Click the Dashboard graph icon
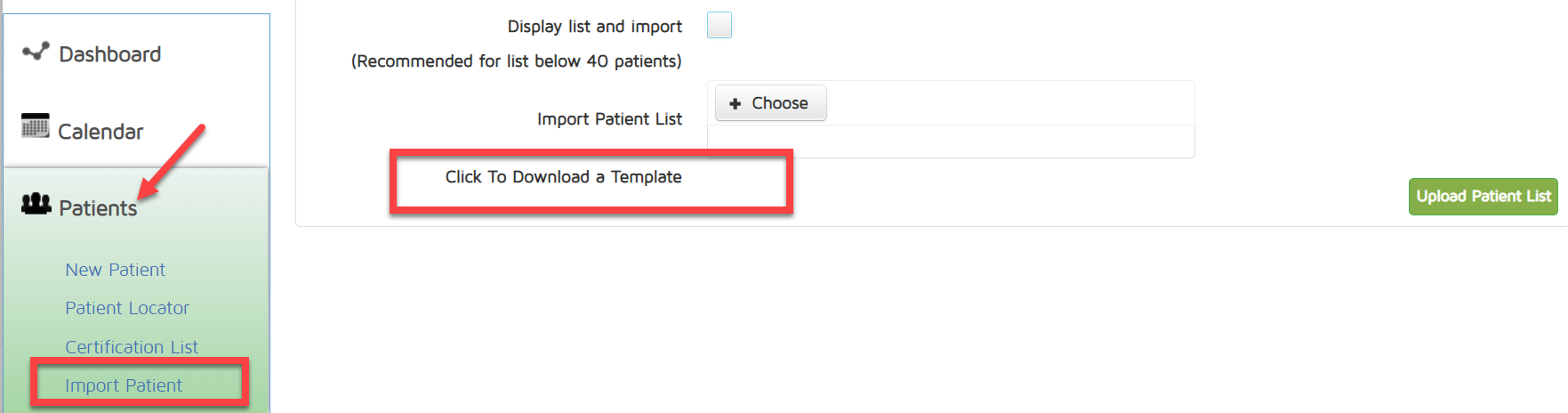The height and width of the screenshot is (413, 1568). 36,52
